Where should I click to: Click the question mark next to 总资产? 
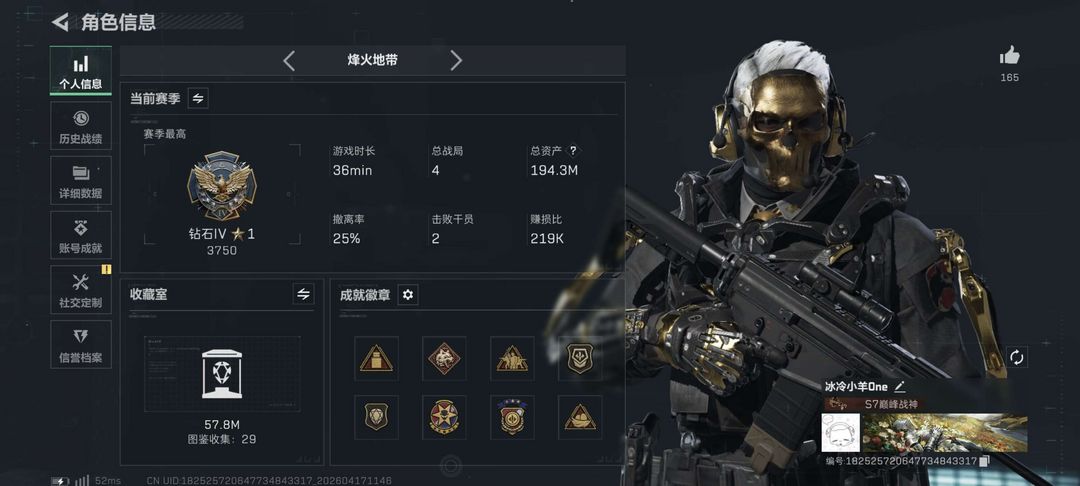click(x=572, y=151)
